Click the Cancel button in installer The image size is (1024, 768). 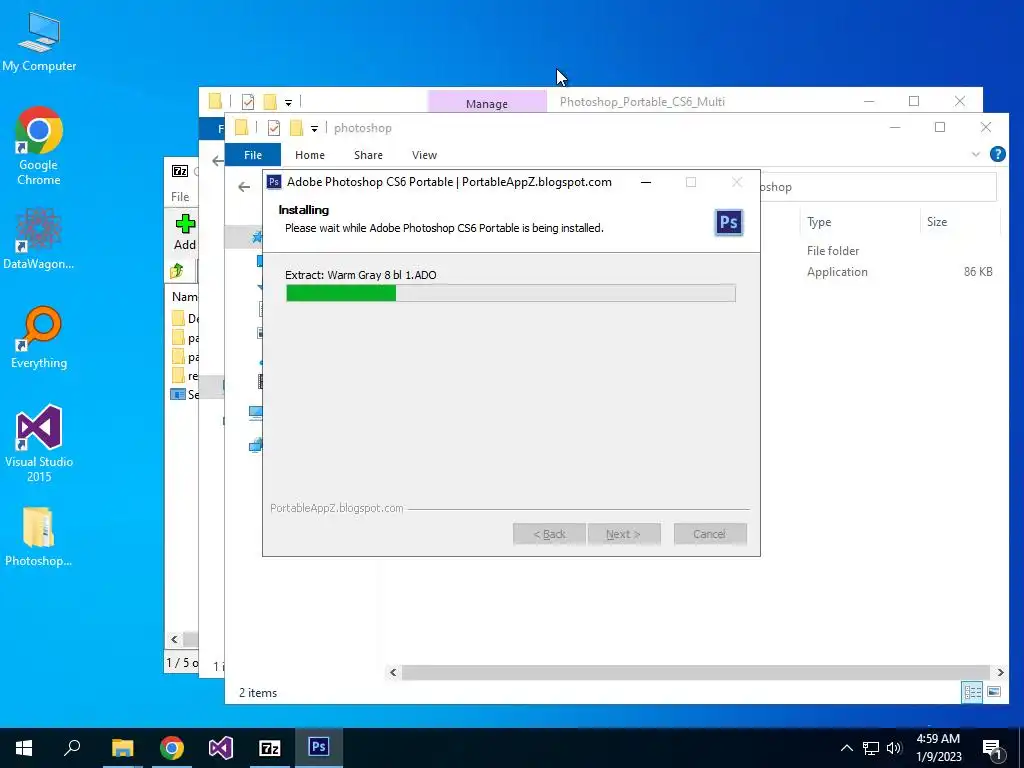pyautogui.click(x=710, y=534)
